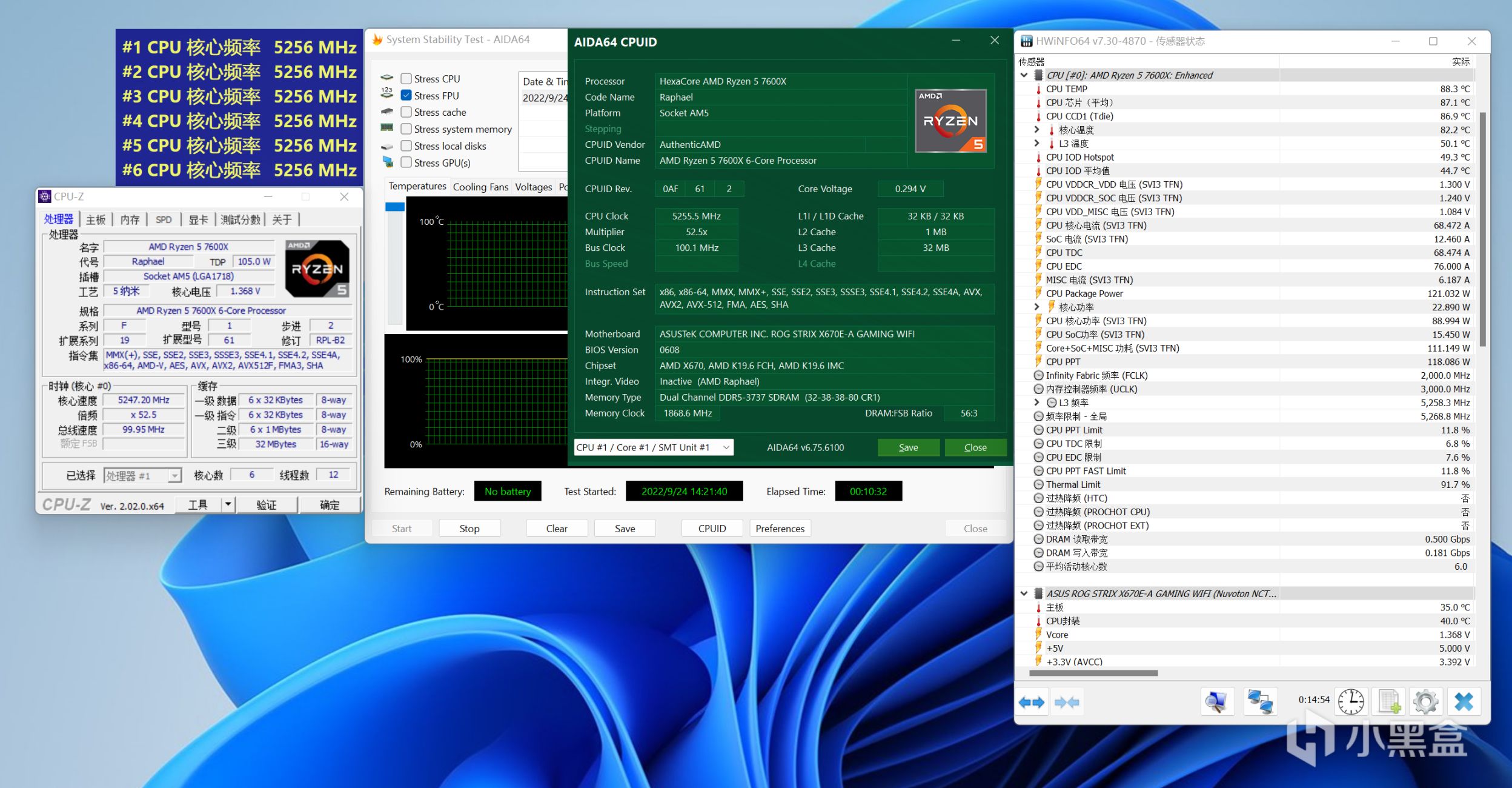Open the CPU #1 / Core #1 dropdown

click(654, 447)
